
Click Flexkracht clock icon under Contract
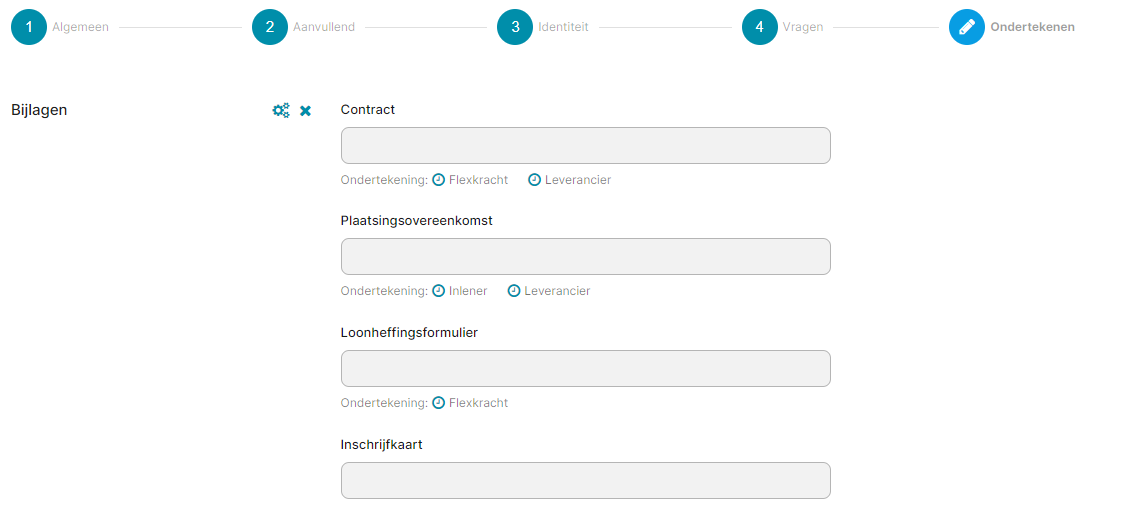438,180
